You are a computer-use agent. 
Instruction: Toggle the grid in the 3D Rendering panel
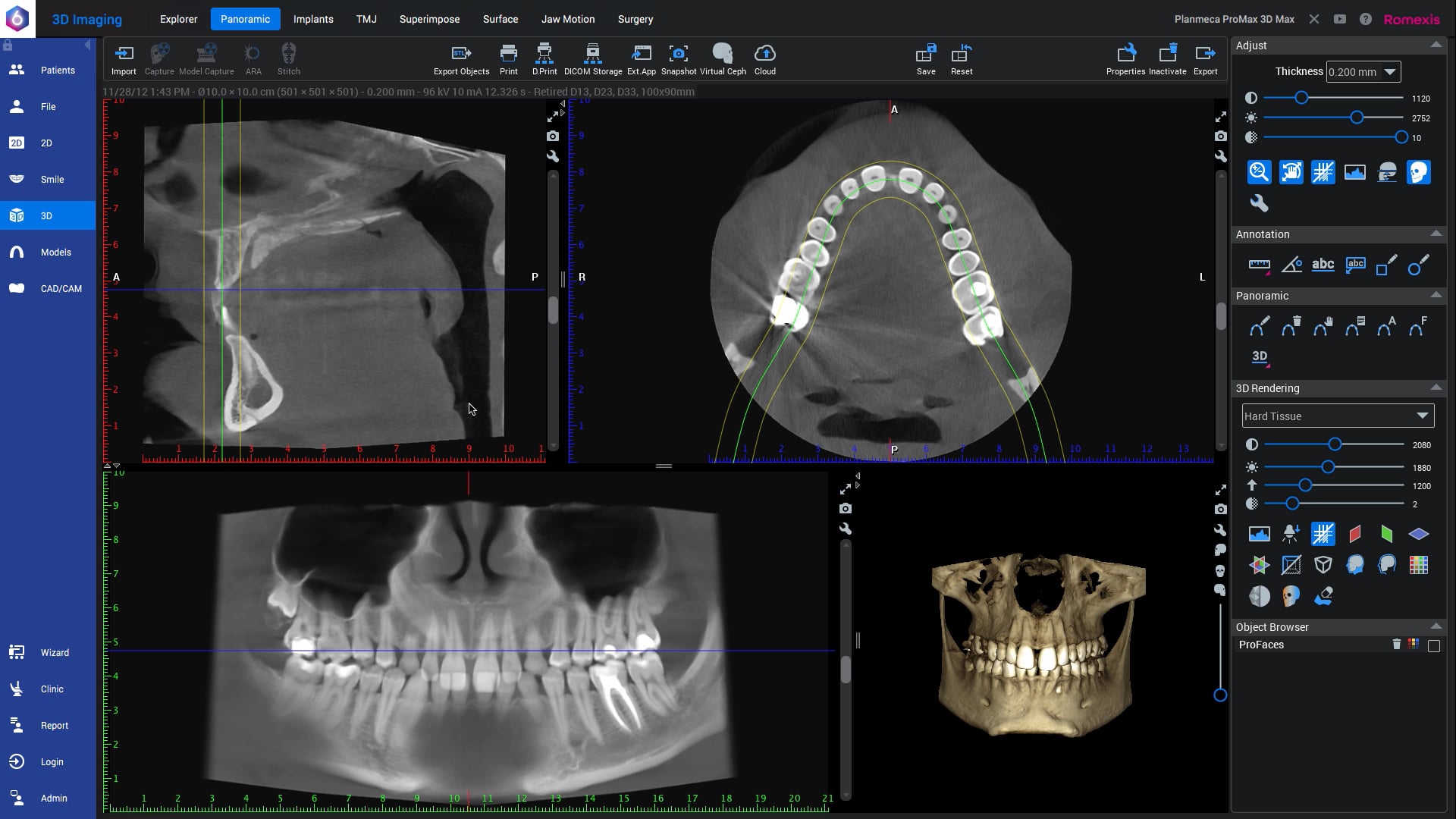click(x=1324, y=534)
